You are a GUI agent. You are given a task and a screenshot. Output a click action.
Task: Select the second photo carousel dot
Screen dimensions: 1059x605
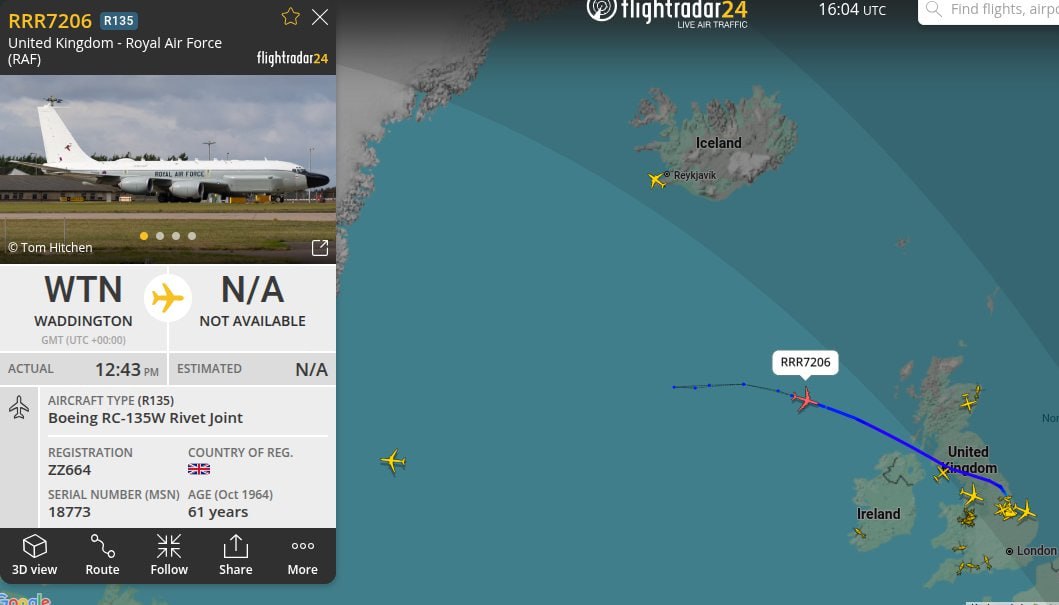tap(160, 236)
